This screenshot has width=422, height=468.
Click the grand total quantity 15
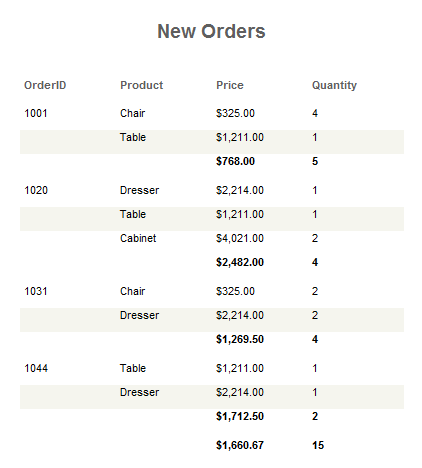point(318,445)
